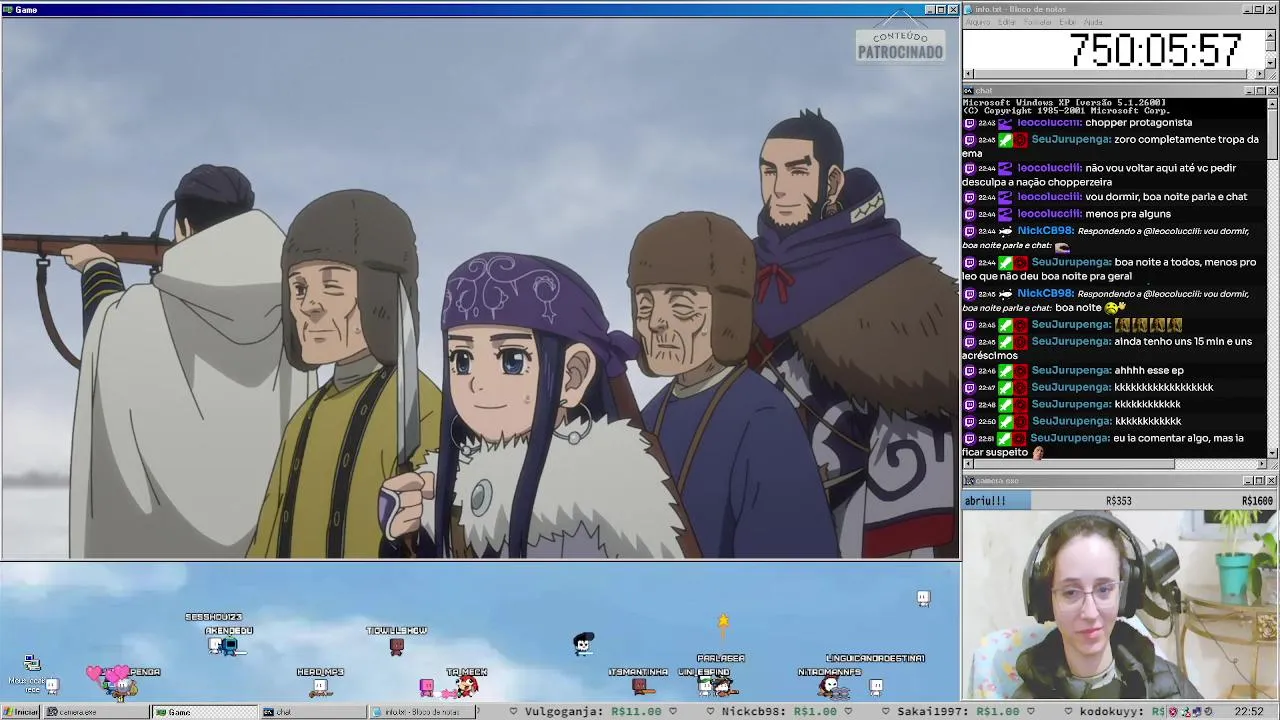Click the red TA_MECK pixel character
This screenshot has height=720, width=1280.
(x=467, y=687)
